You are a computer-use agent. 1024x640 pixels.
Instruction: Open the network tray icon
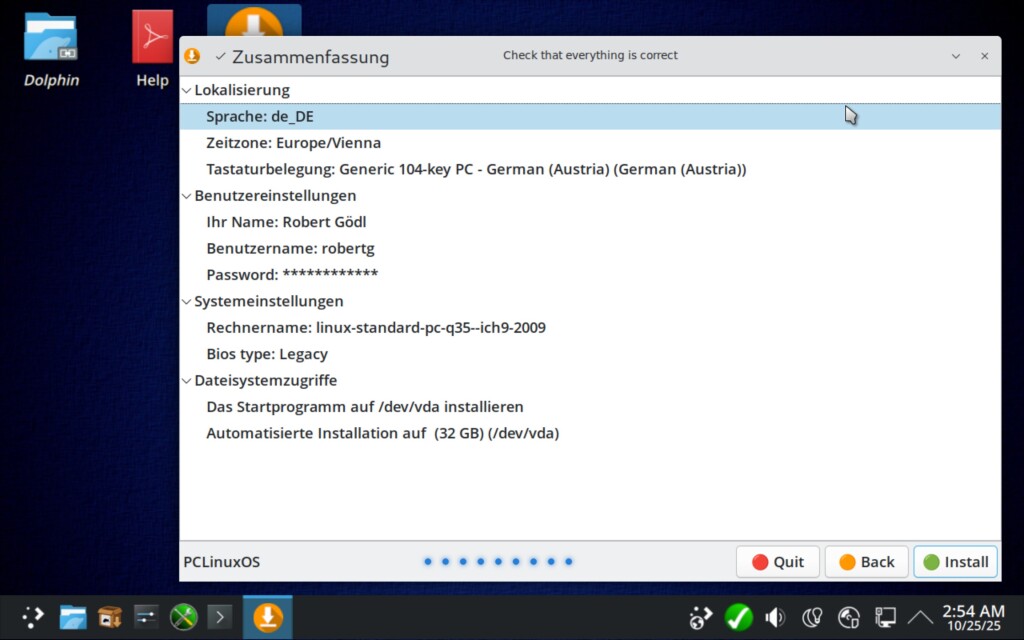(885, 618)
